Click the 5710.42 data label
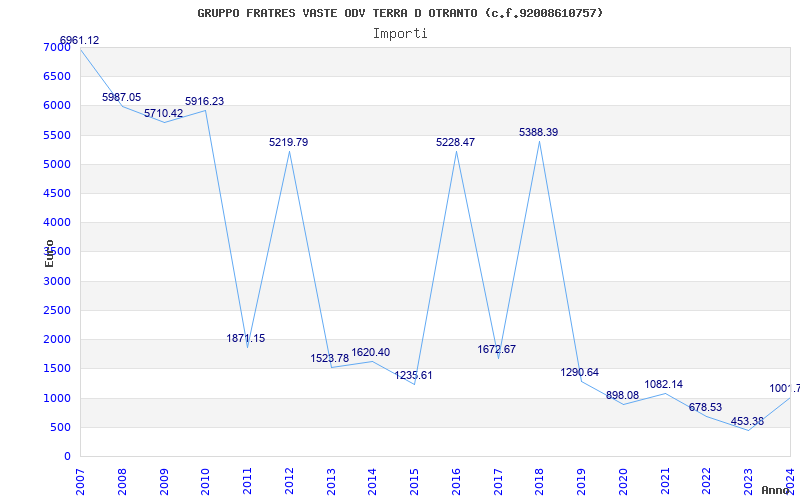Viewport: 800px width, 500px height. 163,113
